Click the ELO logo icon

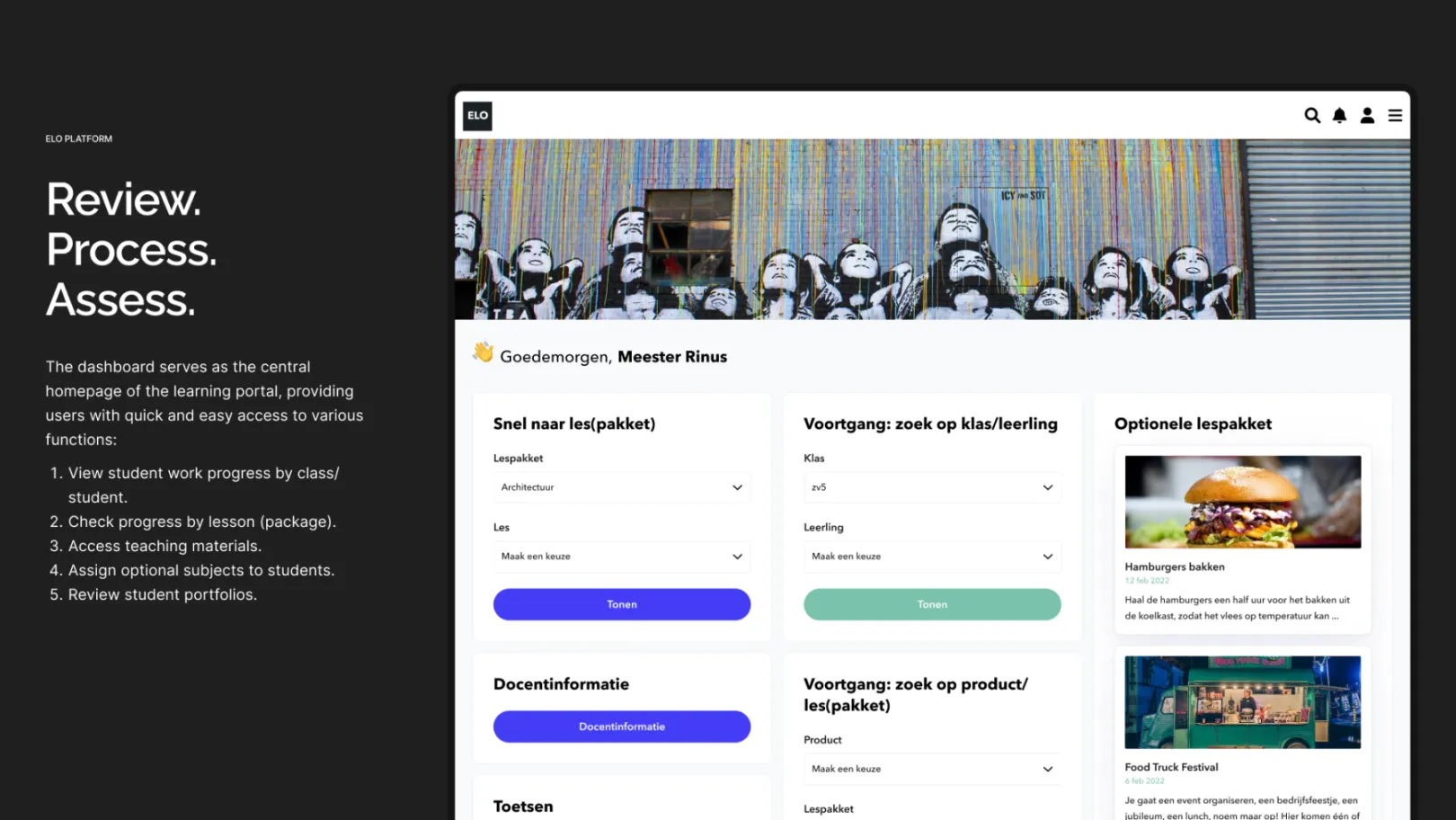pos(477,116)
